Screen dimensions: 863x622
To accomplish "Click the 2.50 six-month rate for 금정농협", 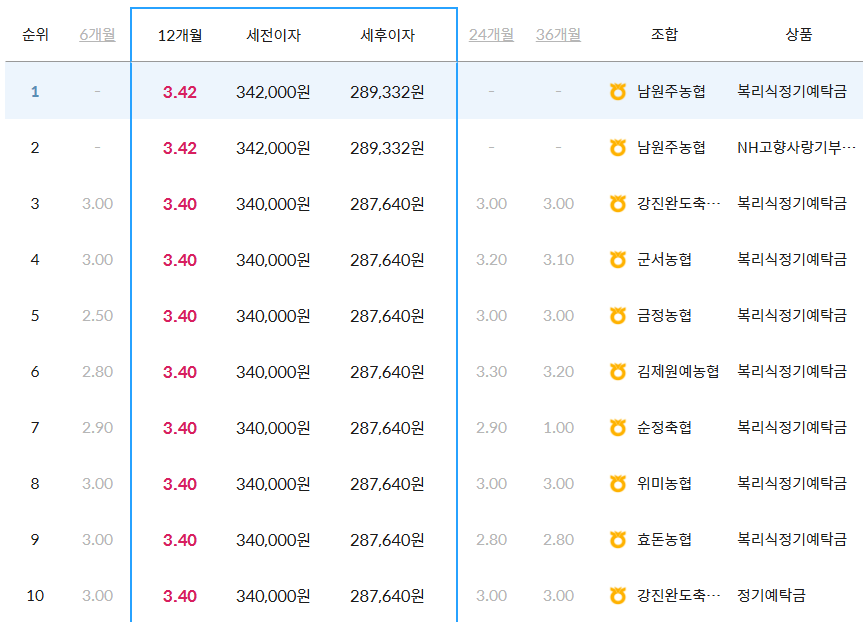I will [97, 316].
